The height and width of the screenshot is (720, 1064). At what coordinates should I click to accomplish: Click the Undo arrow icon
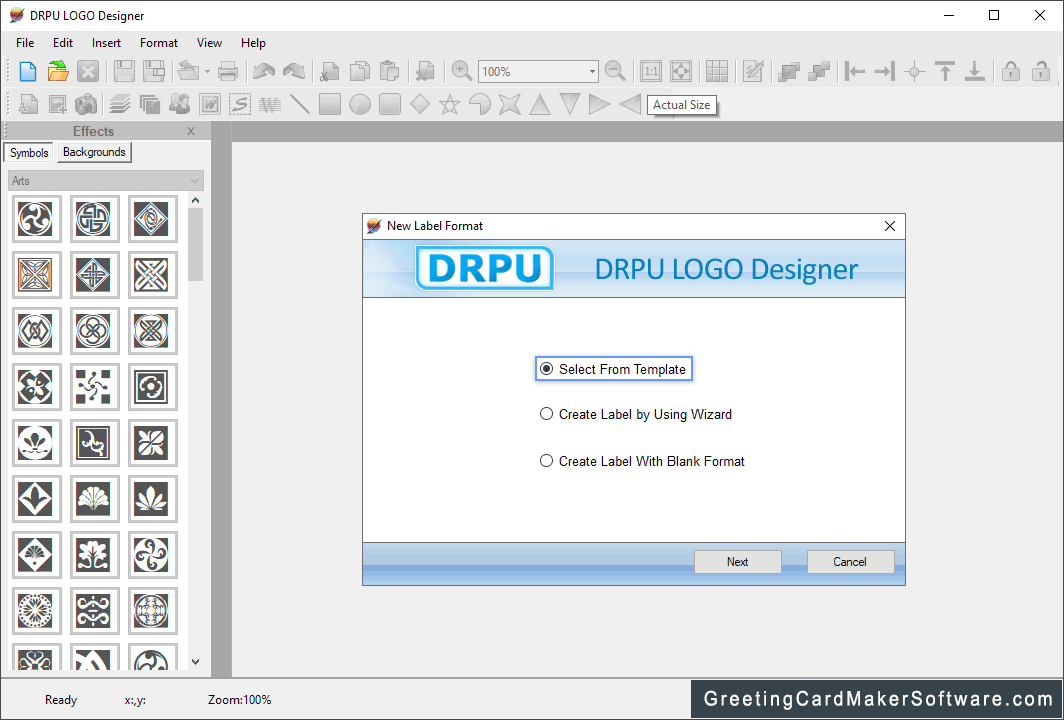264,71
